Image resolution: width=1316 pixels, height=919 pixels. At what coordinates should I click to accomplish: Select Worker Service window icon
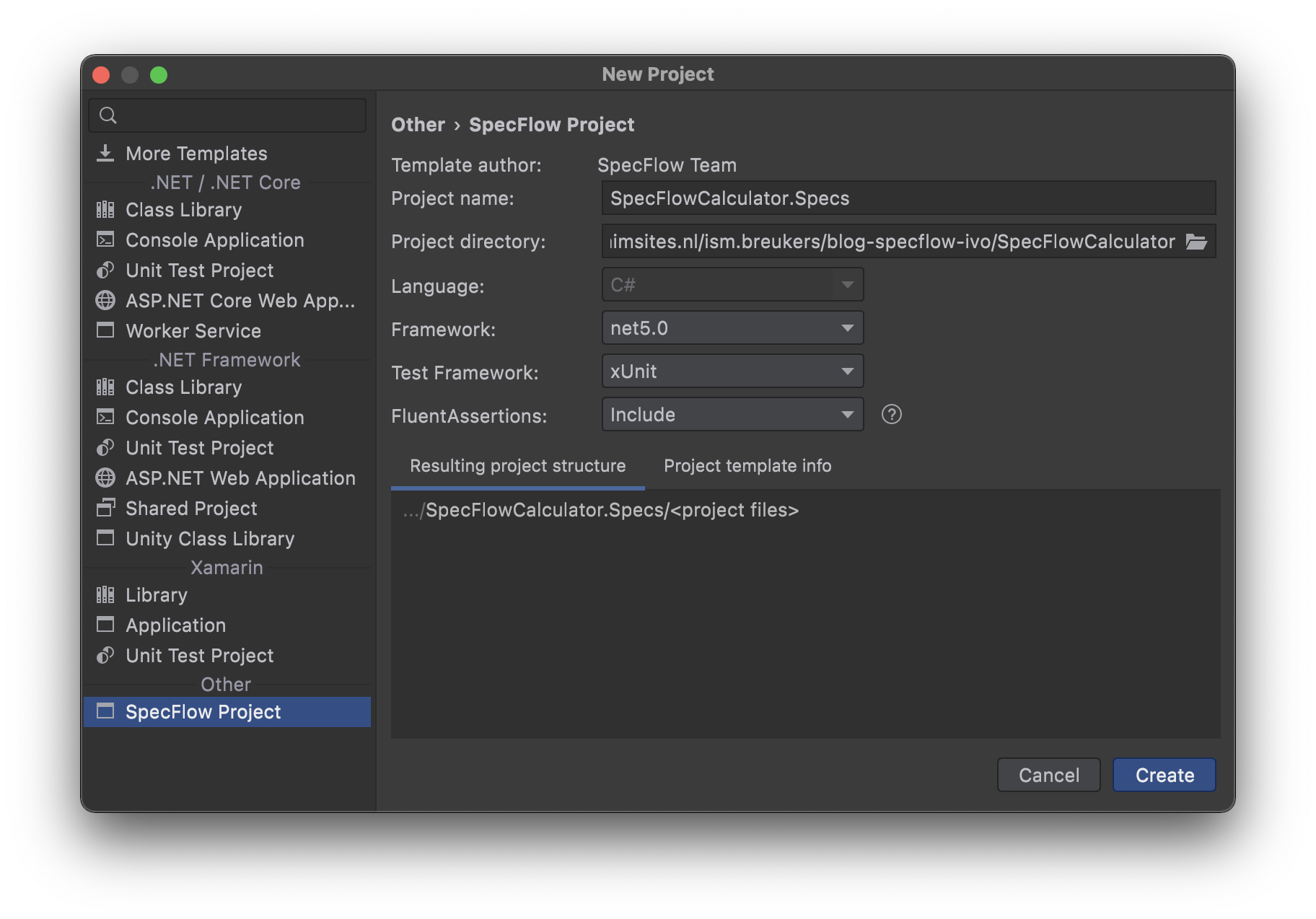(105, 330)
